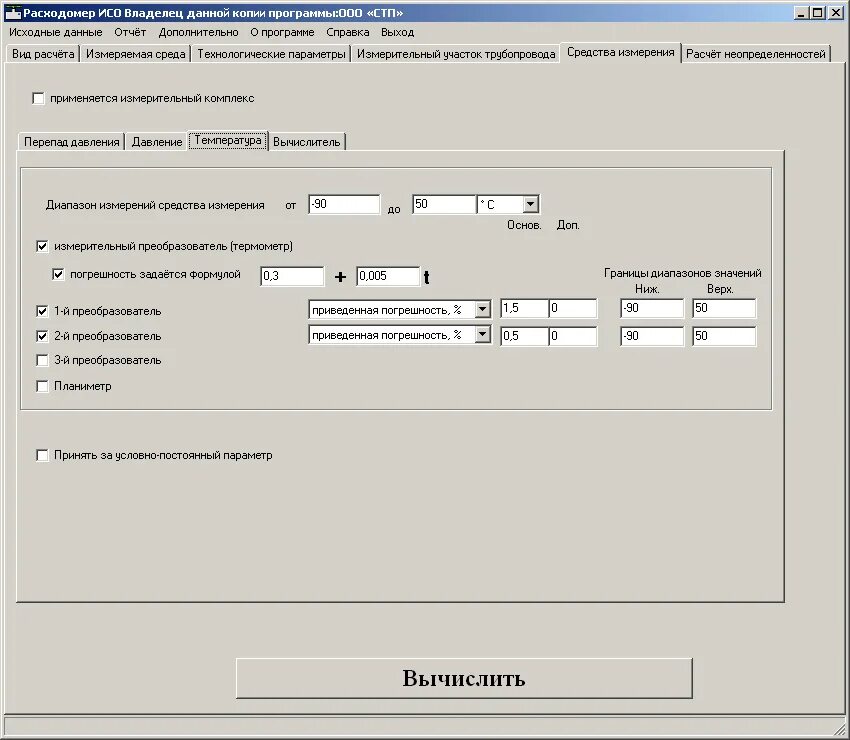The height and width of the screenshot is (740, 850).
Task: Click 1-й преобразователь additional error field
Action: tap(573, 308)
